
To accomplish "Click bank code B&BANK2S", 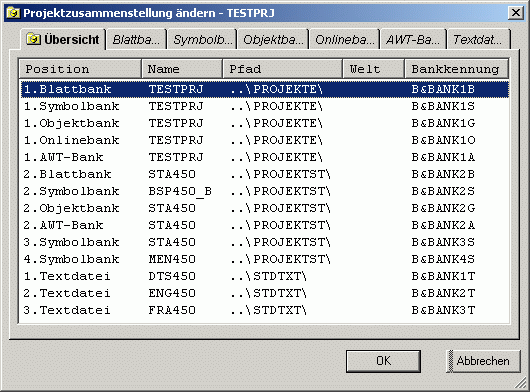I will (x=443, y=191).
